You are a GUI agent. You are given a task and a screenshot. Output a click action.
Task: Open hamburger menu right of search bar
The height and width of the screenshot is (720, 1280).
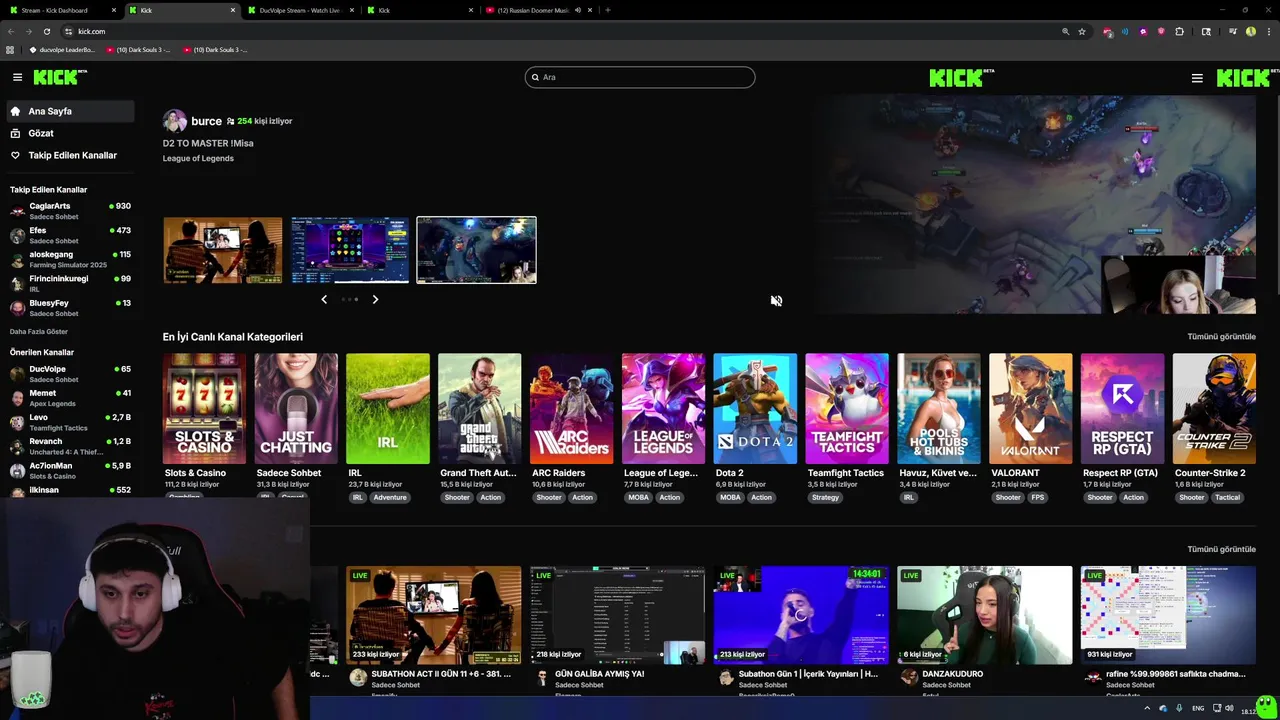(1197, 78)
